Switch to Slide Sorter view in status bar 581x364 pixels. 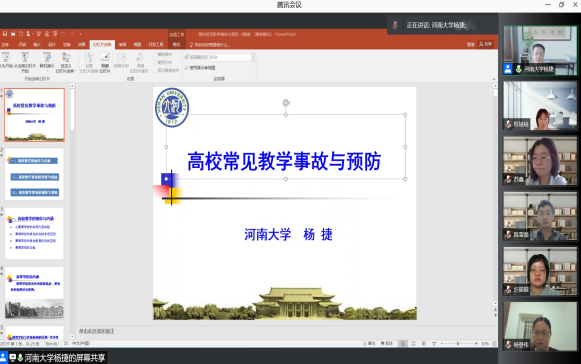tap(413, 344)
